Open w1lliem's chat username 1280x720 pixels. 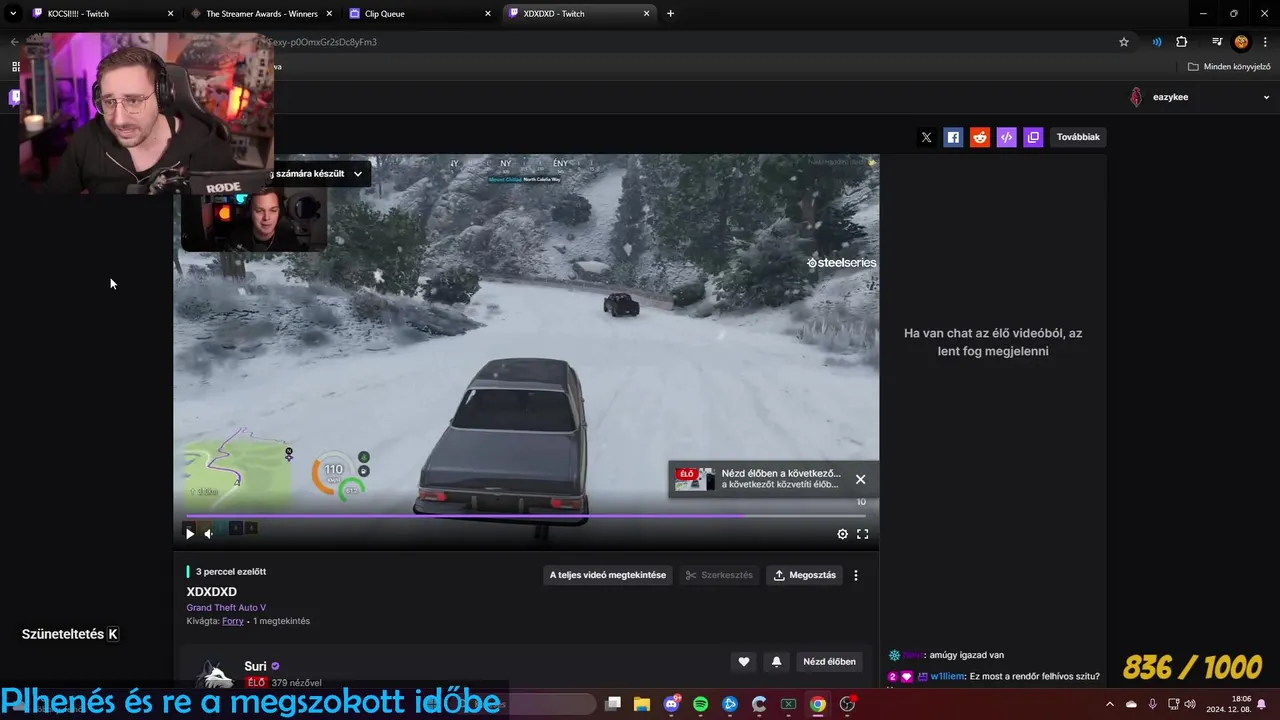[947, 677]
